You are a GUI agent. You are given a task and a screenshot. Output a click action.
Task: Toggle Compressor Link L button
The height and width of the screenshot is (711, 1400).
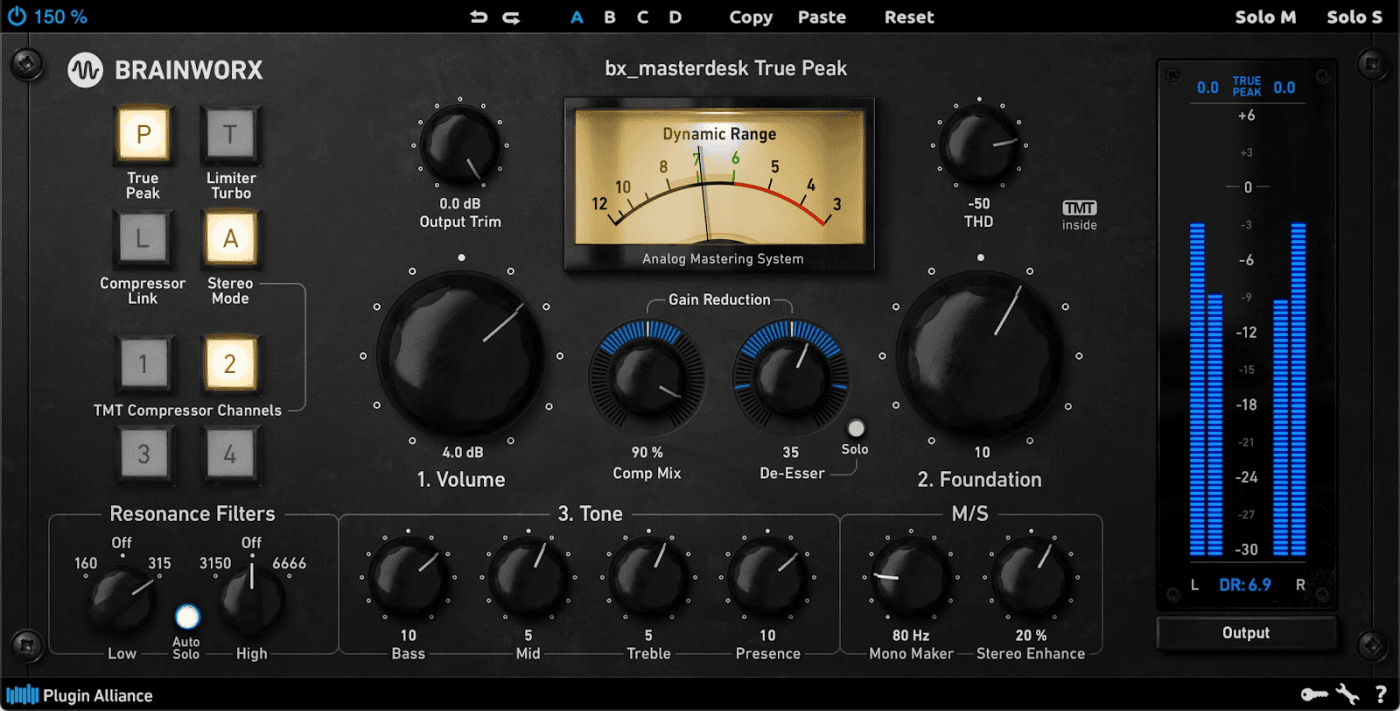point(143,240)
